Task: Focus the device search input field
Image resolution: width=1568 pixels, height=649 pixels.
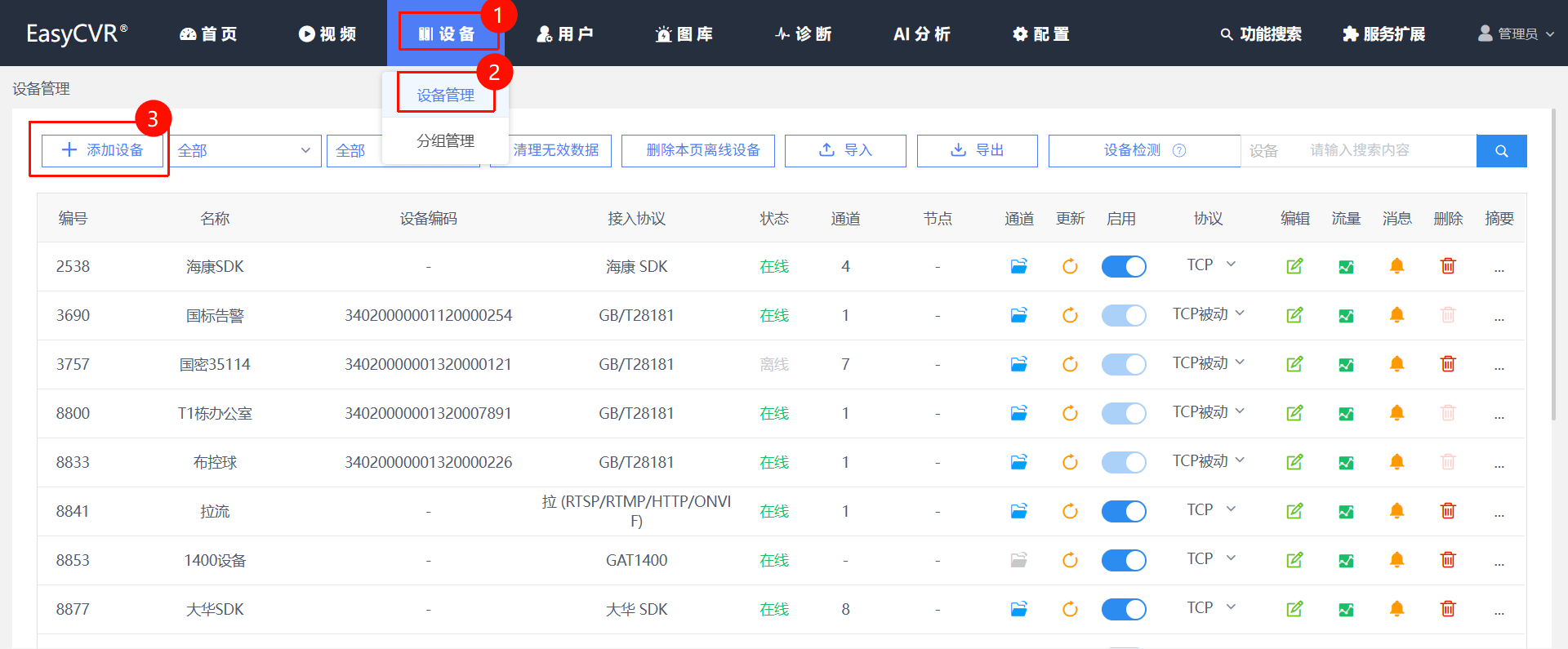Action: 1388,150
